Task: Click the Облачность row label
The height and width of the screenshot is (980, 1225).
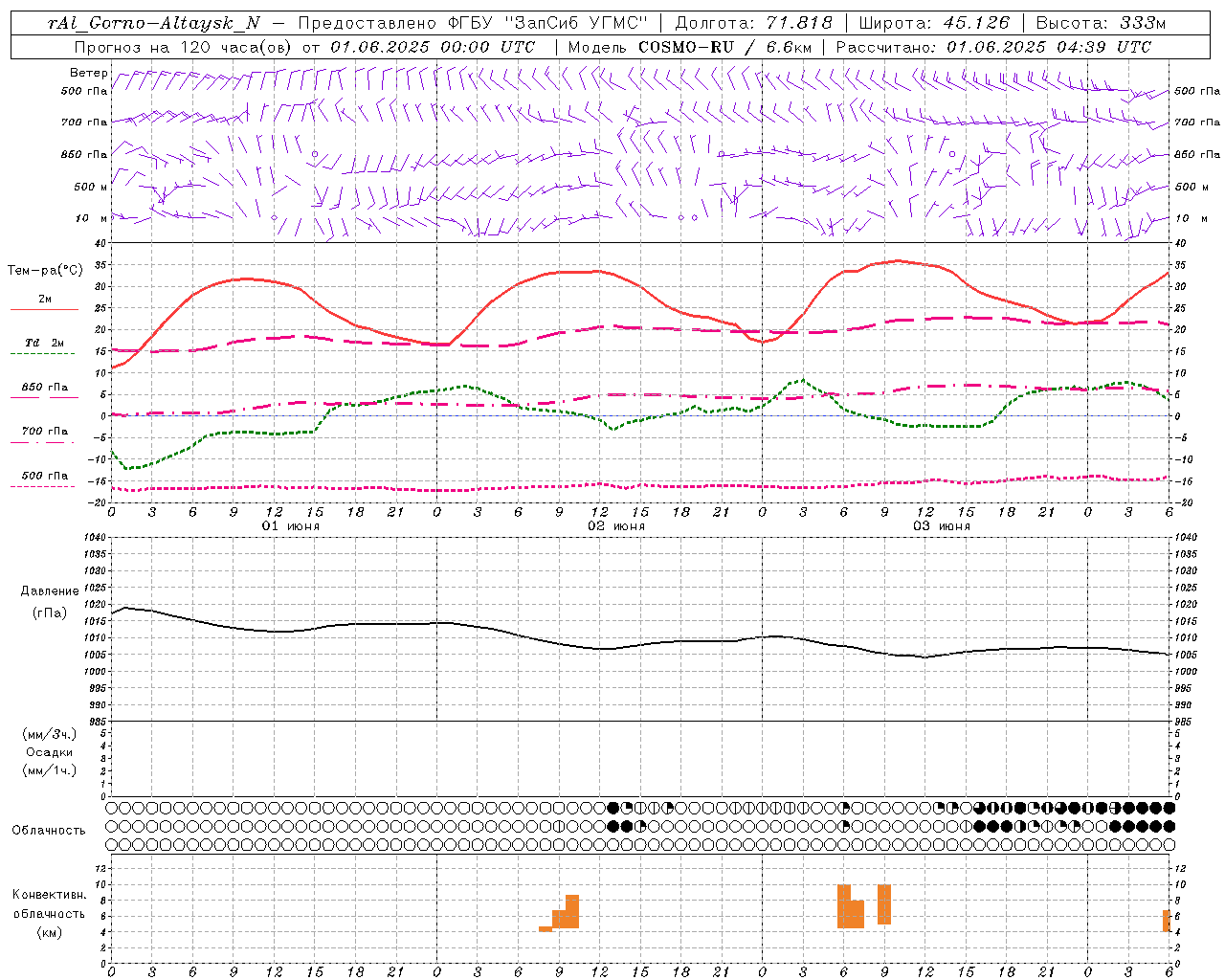Action: 49,830
